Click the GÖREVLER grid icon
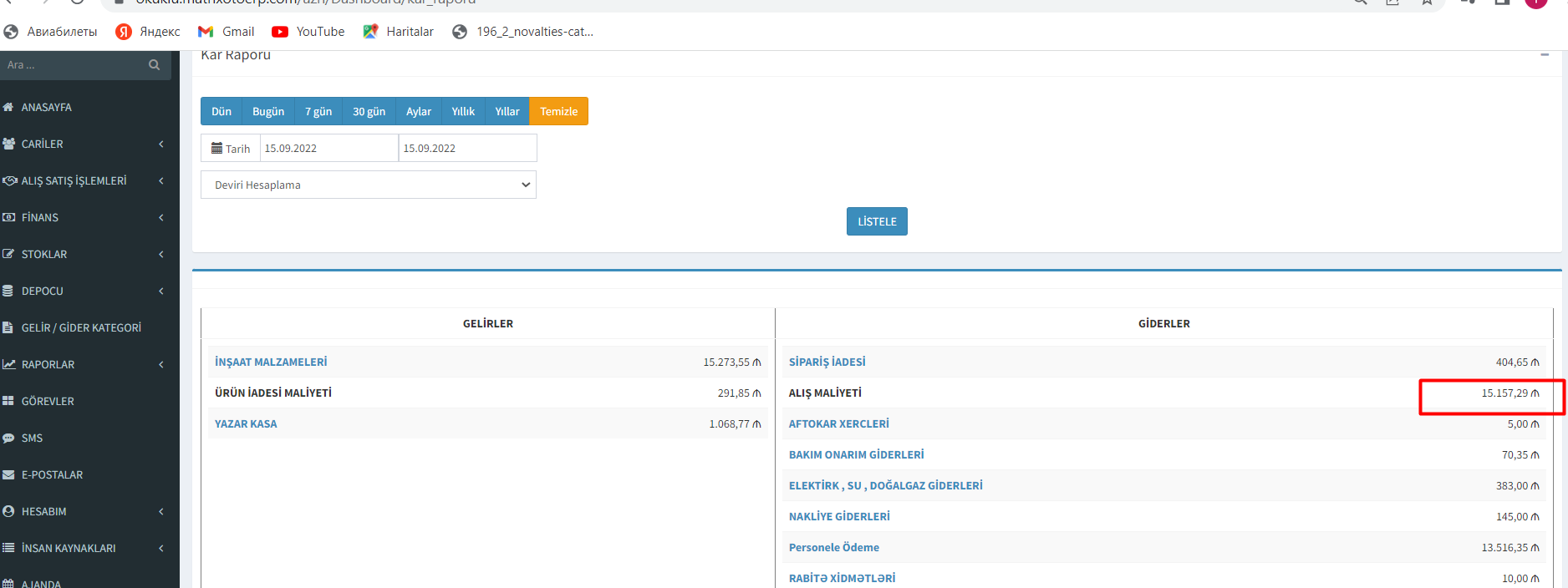This screenshot has height=588, width=1568. pyautogui.click(x=8, y=402)
